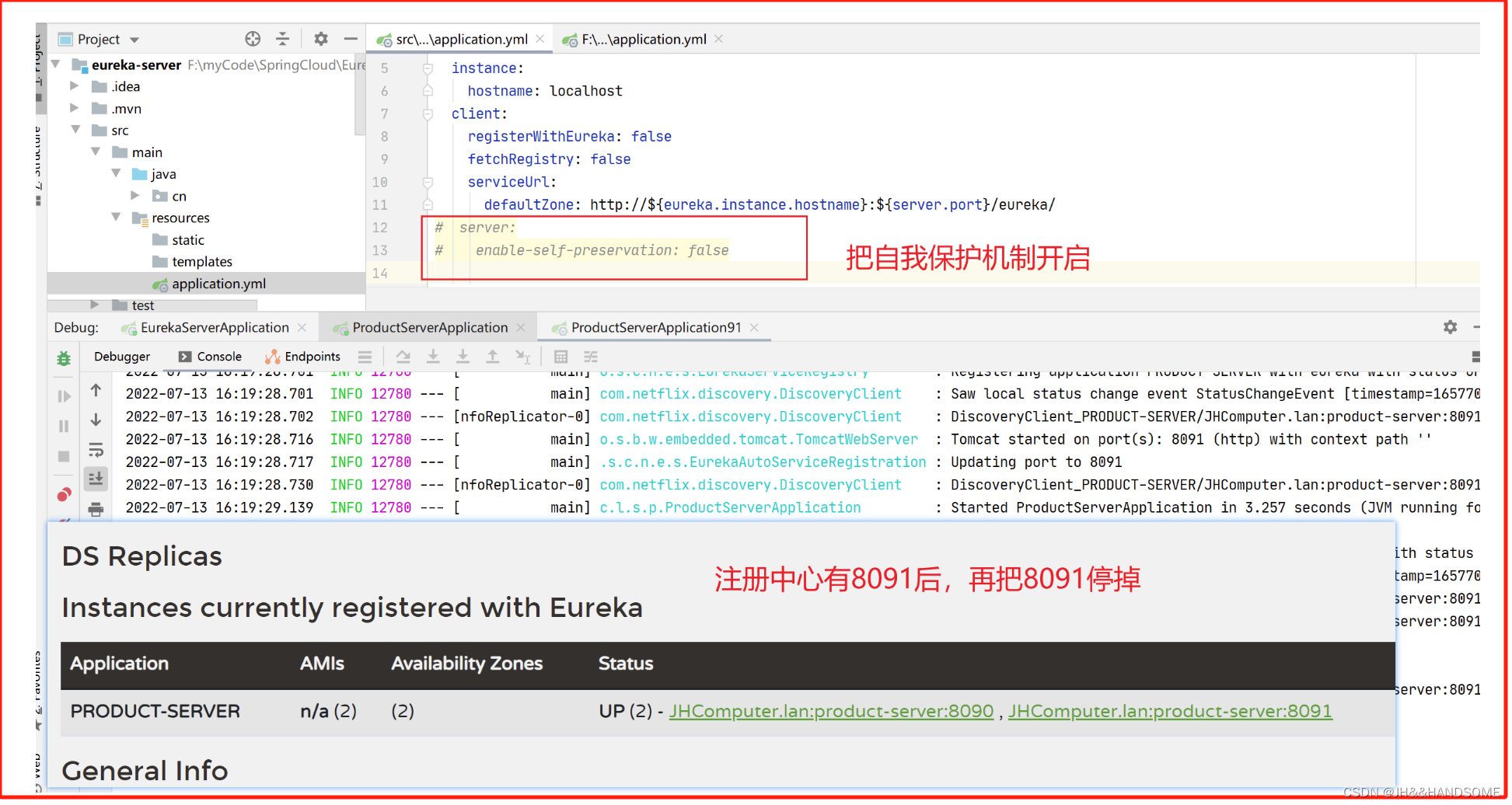This screenshot has width=1512, height=805.
Task: Click Show Execution Point icon
Action: click(x=403, y=357)
